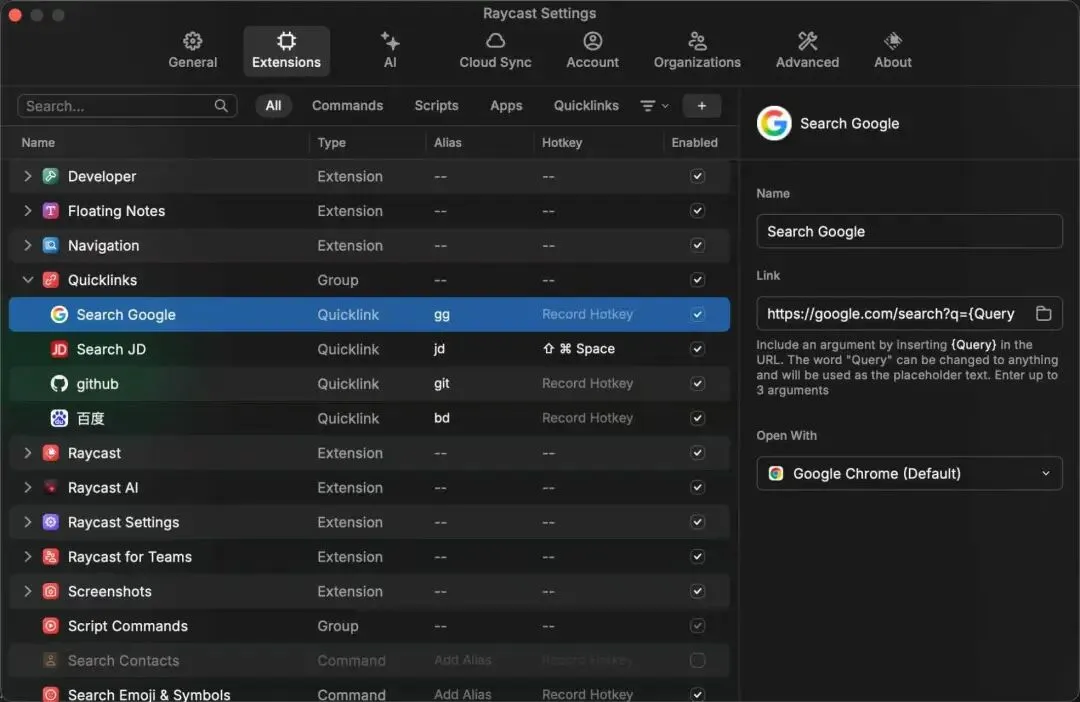Viewport: 1080px width, 702px height.
Task: Uncheck the Floating Notes enabled checkbox
Action: [697, 211]
